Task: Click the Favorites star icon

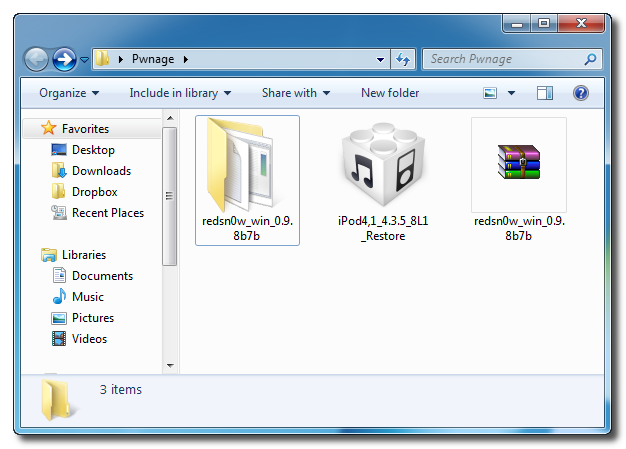Action: [48, 128]
